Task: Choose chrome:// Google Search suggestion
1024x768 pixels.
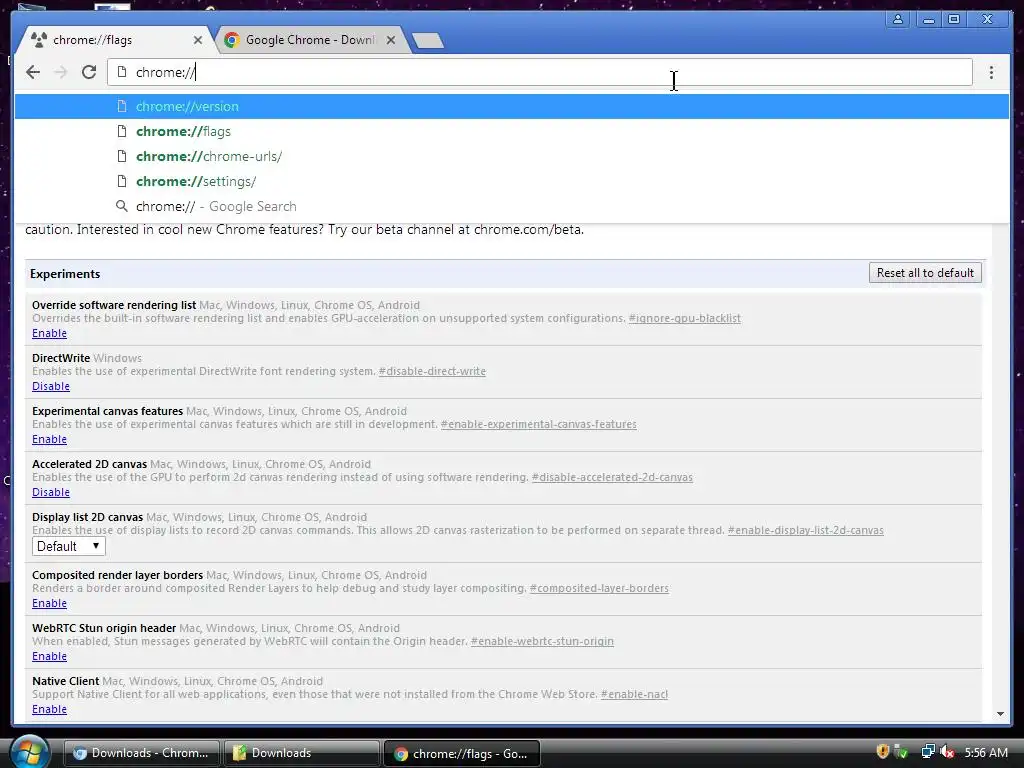Action: pos(511,206)
